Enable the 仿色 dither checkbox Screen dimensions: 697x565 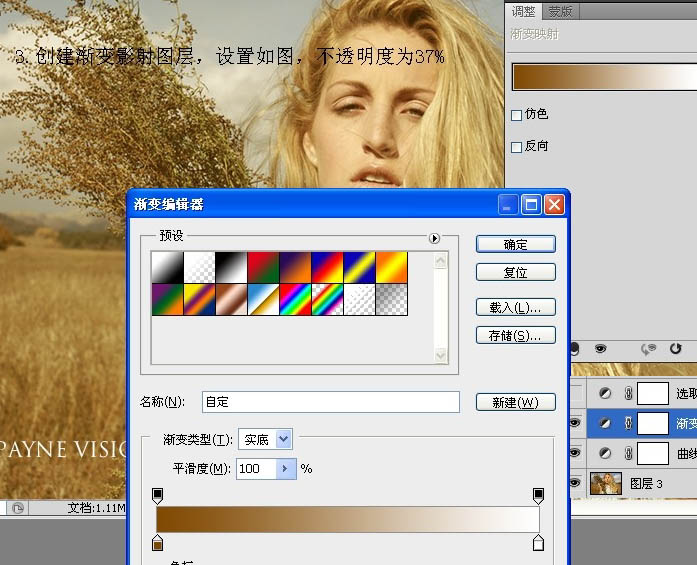coord(517,115)
